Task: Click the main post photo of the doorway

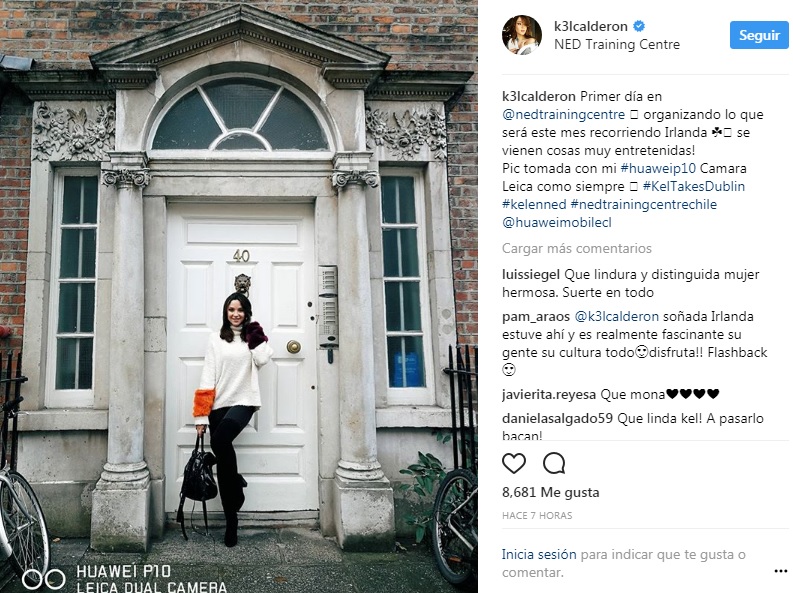Action: (x=239, y=296)
